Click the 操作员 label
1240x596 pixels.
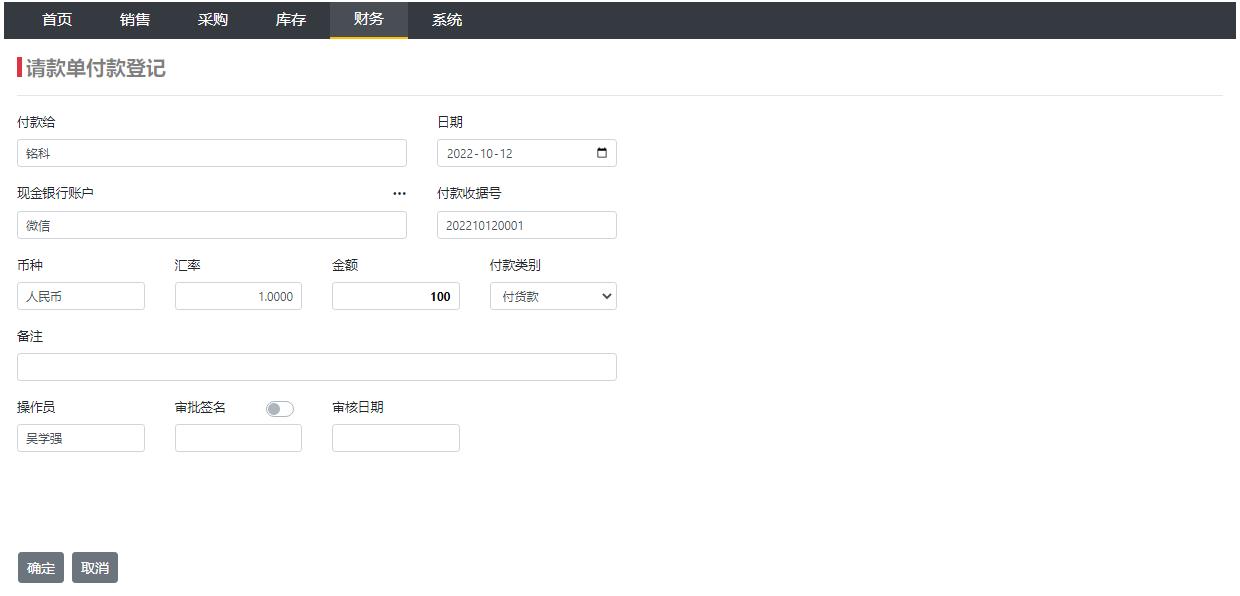(36, 407)
